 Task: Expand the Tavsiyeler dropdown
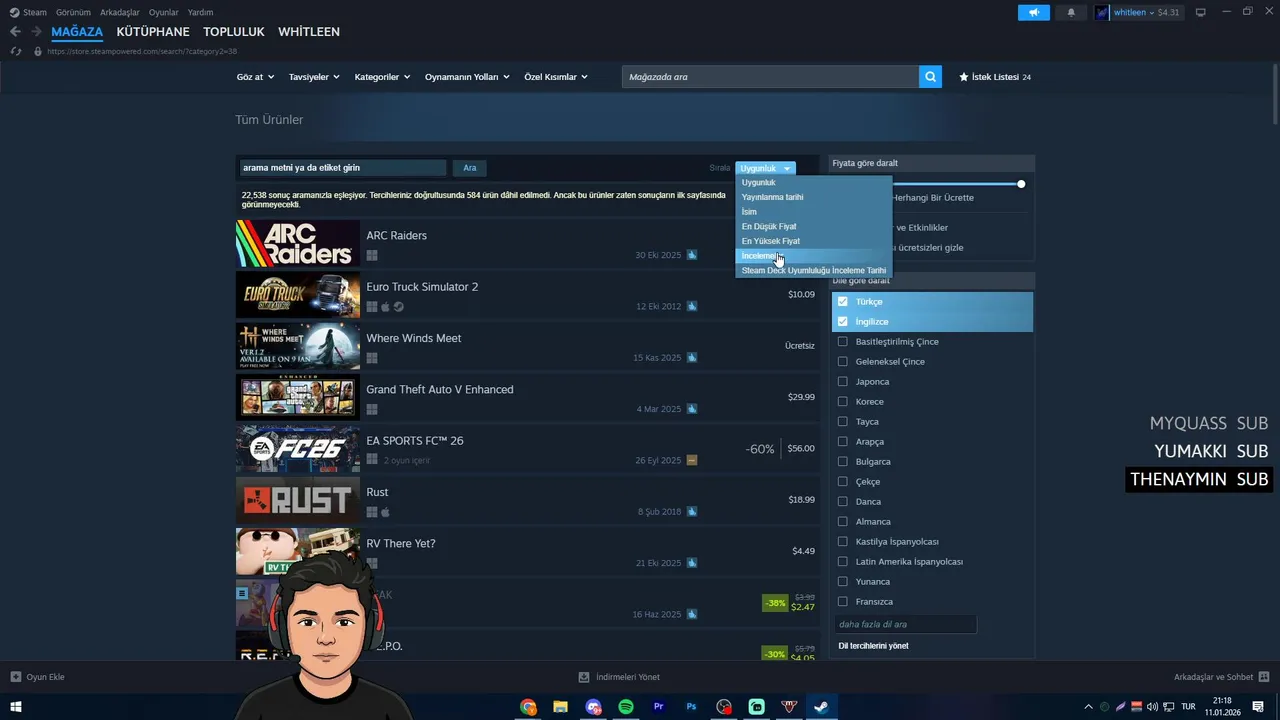point(314,77)
